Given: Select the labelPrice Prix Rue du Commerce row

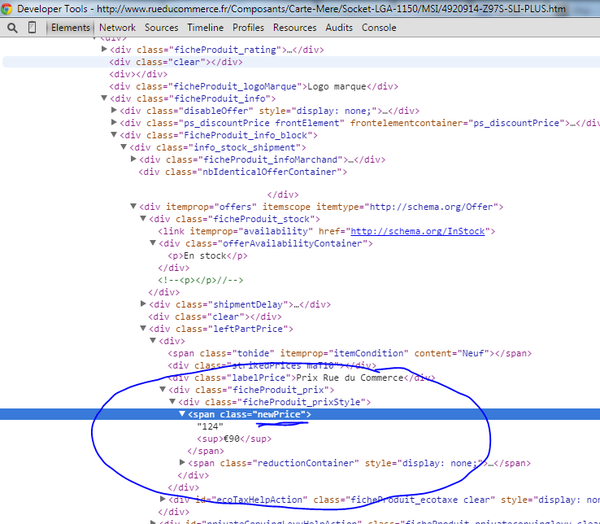Looking at the screenshot, I should click(x=302, y=378).
